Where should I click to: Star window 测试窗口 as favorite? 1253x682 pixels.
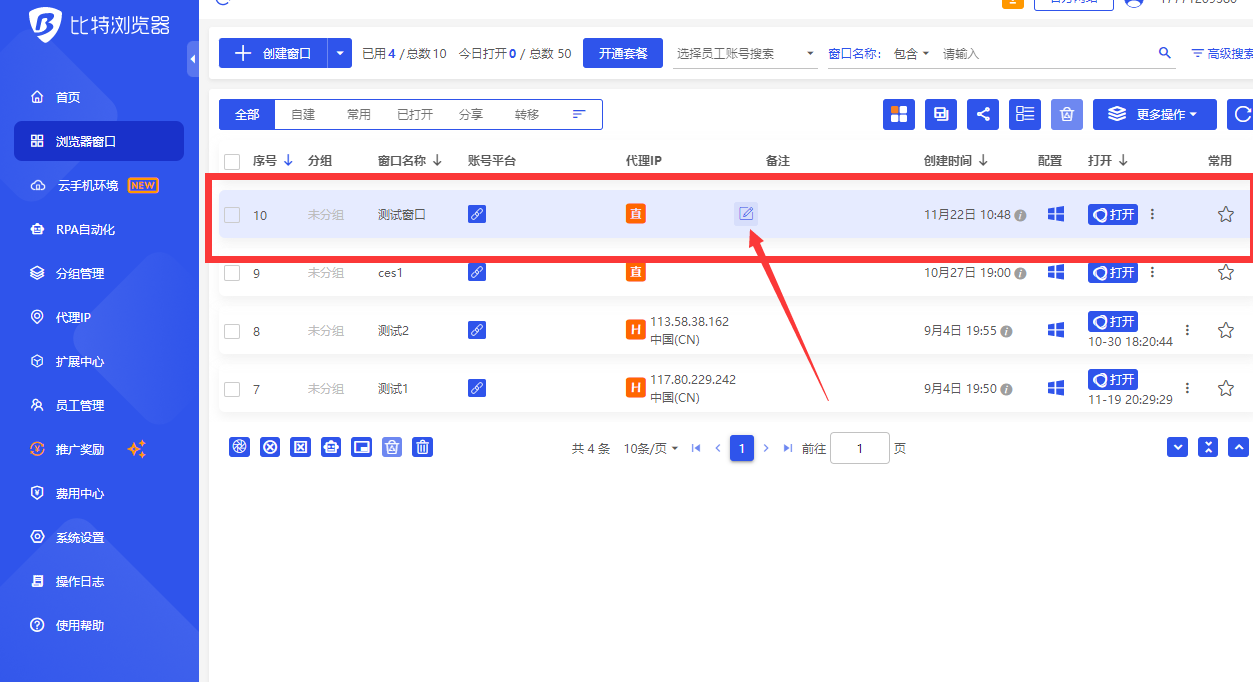pos(1225,214)
